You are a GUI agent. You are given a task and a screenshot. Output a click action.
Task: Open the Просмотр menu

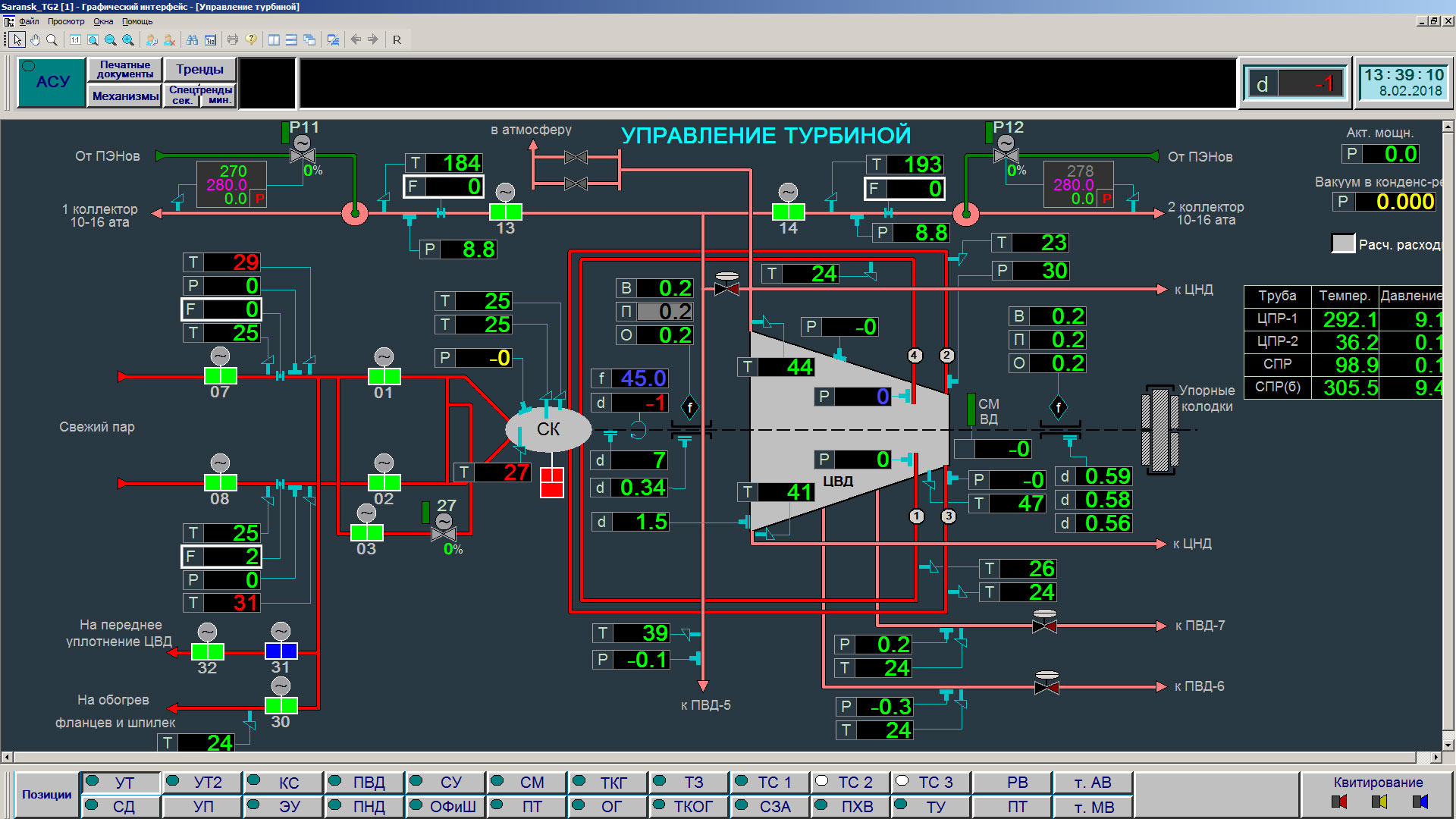tap(66, 21)
